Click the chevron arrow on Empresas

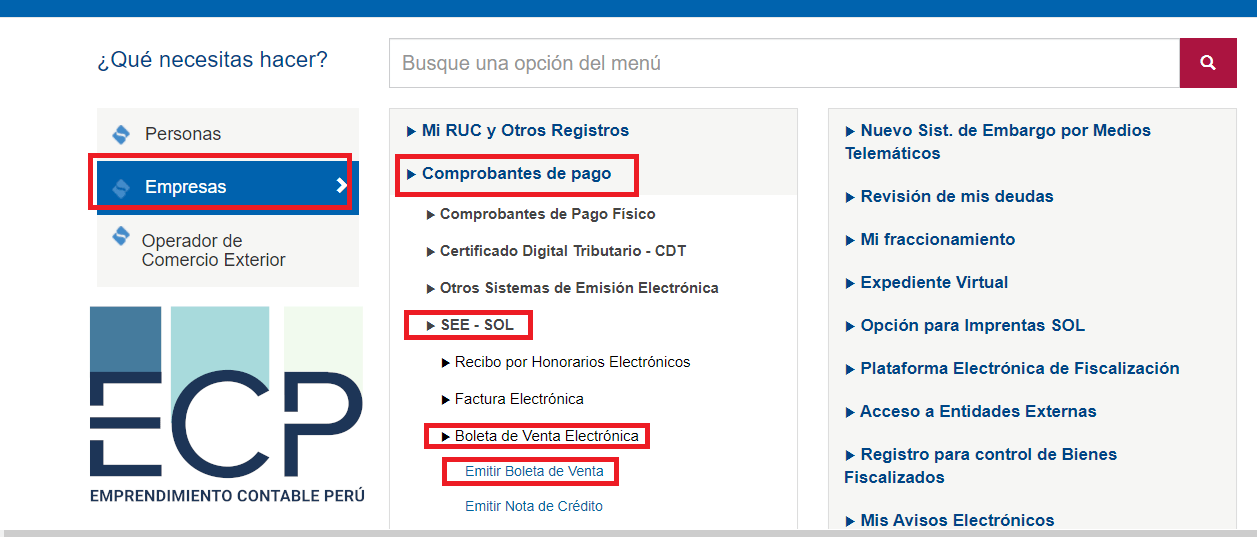click(x=342, y=186)
